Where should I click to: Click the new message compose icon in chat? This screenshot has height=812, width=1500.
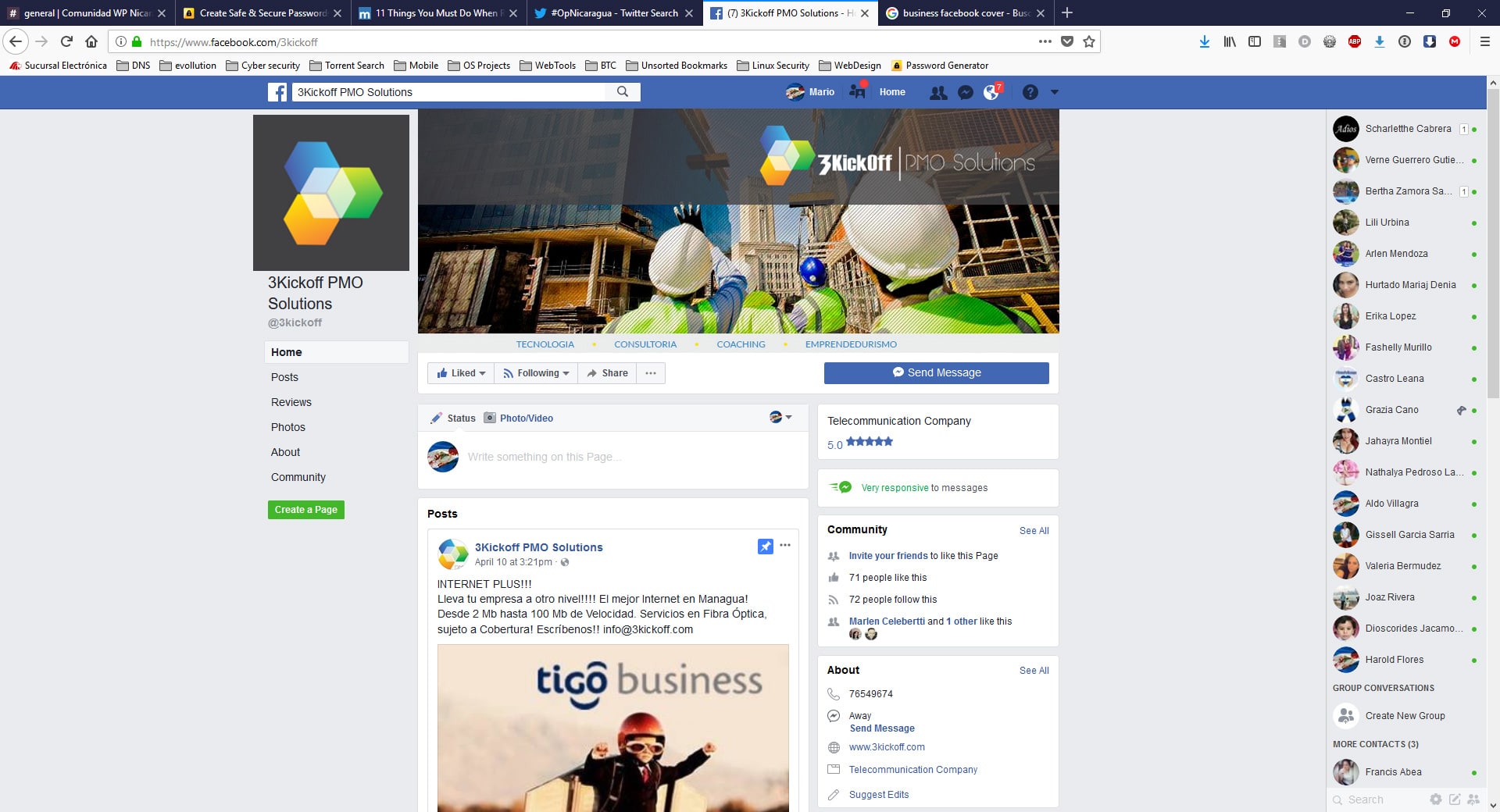[1455, 799]
